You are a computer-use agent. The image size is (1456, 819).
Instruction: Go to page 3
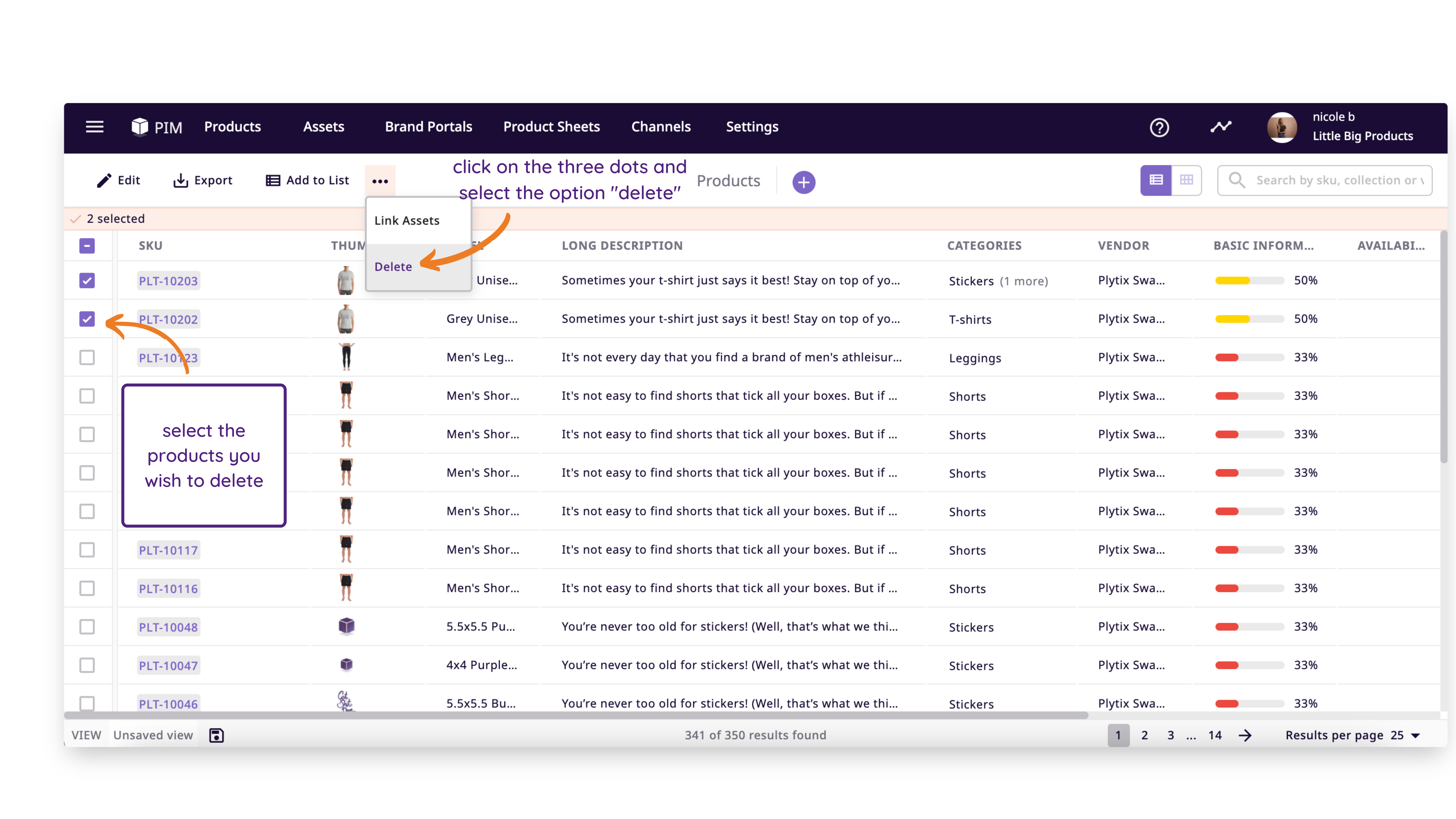[1171, 735]
